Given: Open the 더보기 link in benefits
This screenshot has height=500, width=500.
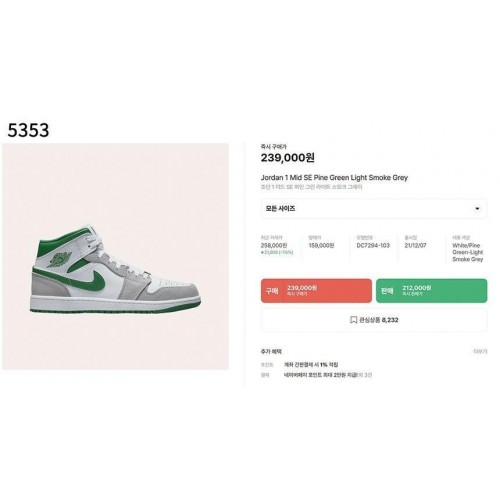Looking at the screenshot, I should tap(480, 352).
